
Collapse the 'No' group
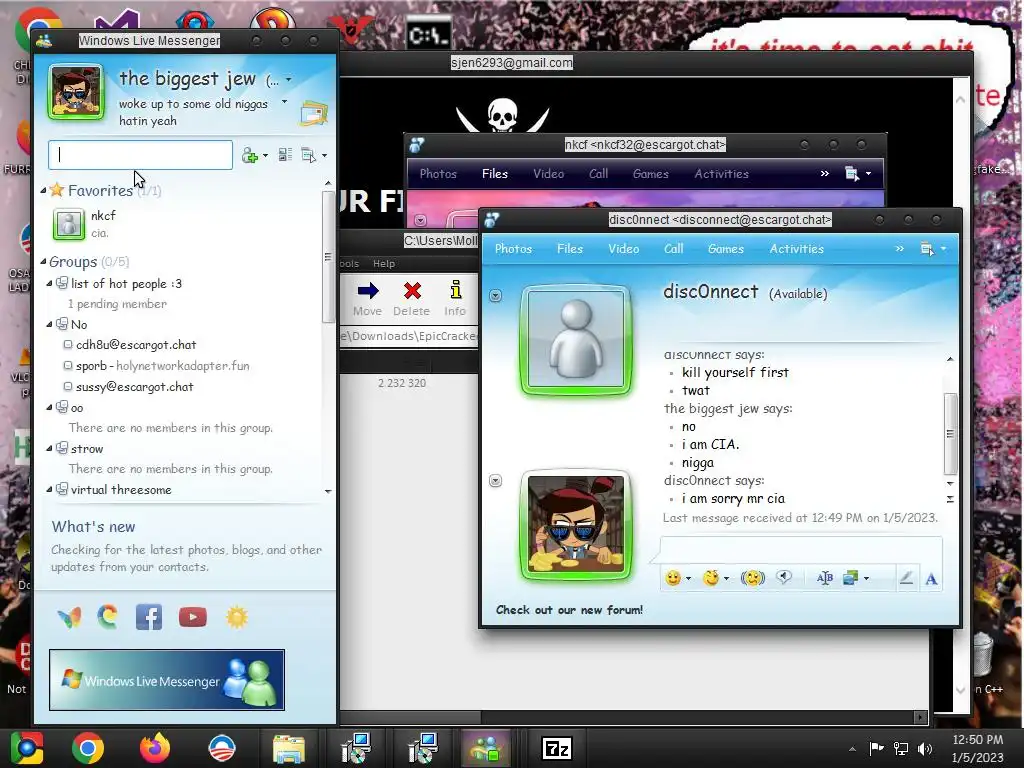pos(49,325)
